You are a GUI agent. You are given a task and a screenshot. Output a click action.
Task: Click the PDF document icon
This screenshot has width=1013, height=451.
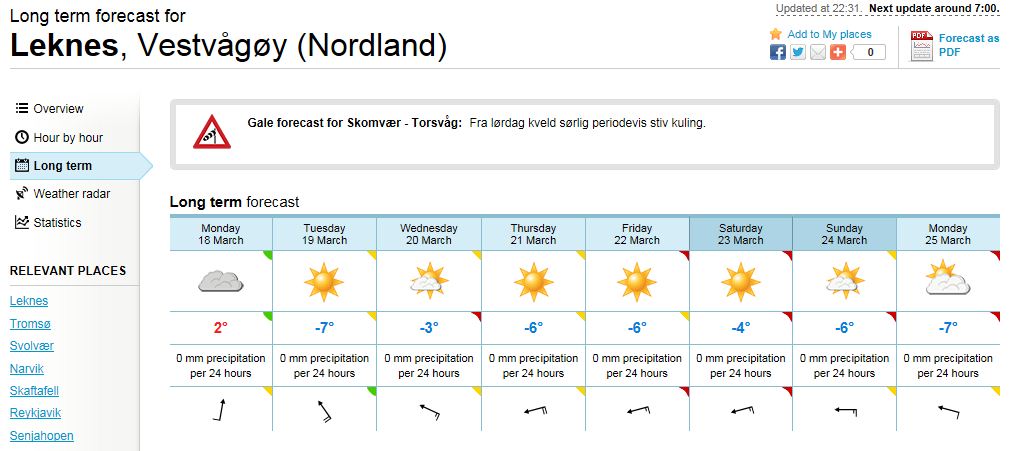tap(921, 46)
